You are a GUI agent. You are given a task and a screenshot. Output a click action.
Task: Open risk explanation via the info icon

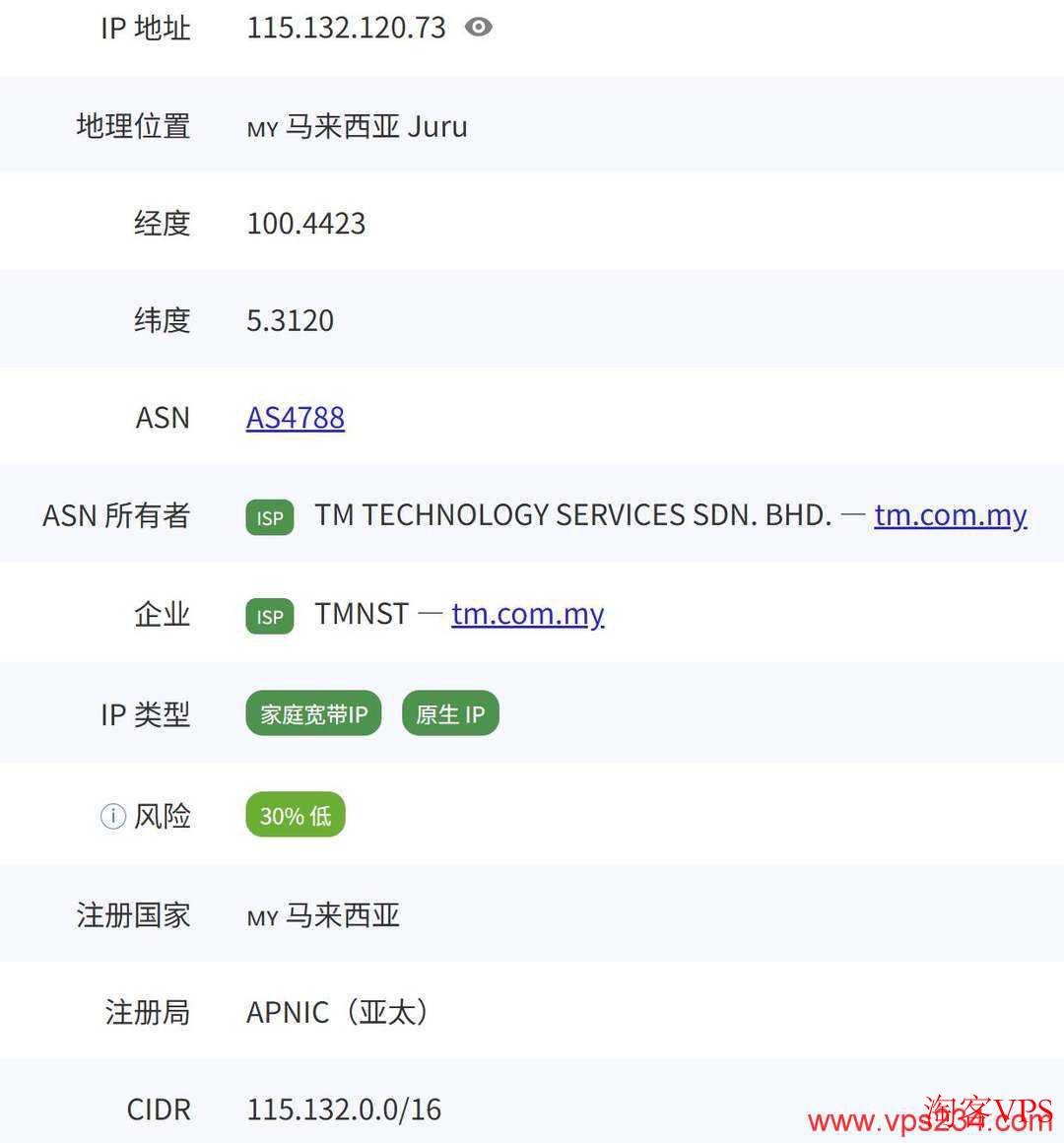pyautogui.click(x=111, y=816)
